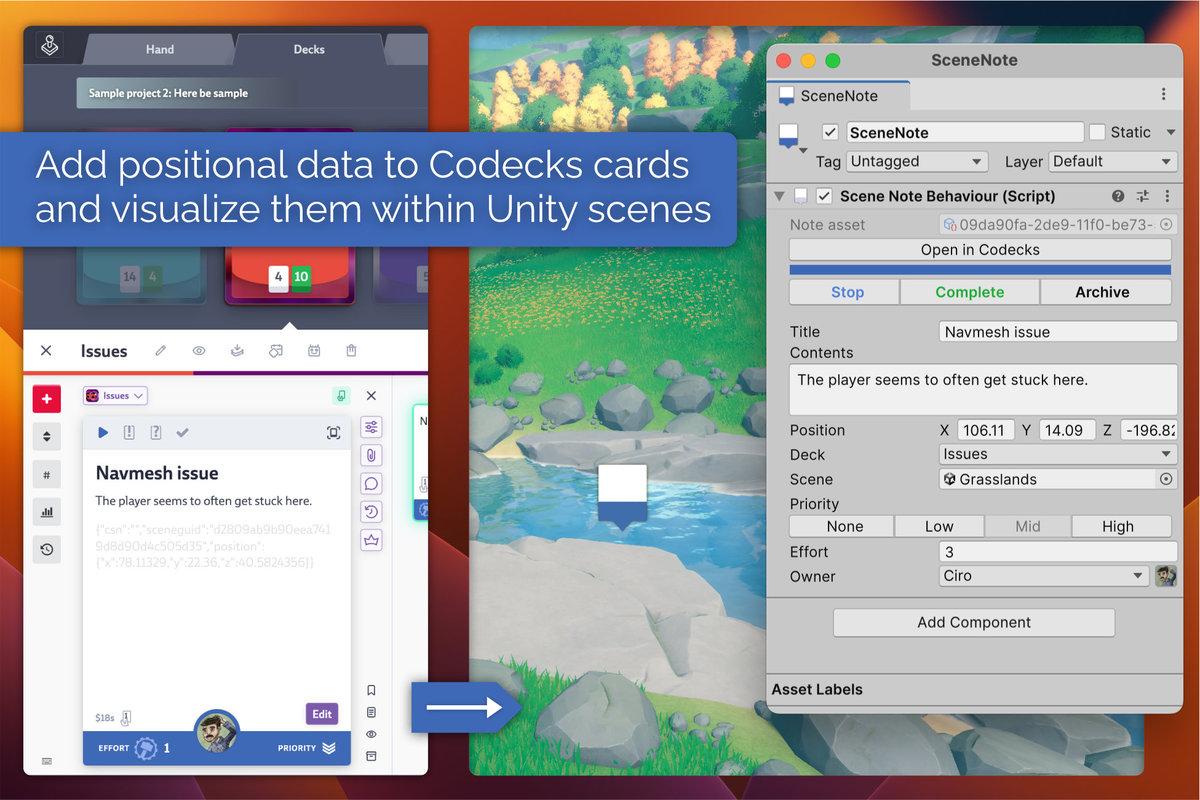1200x800 pixels.
Task: Click the red plus add-card button
Action: pos(47,399)
